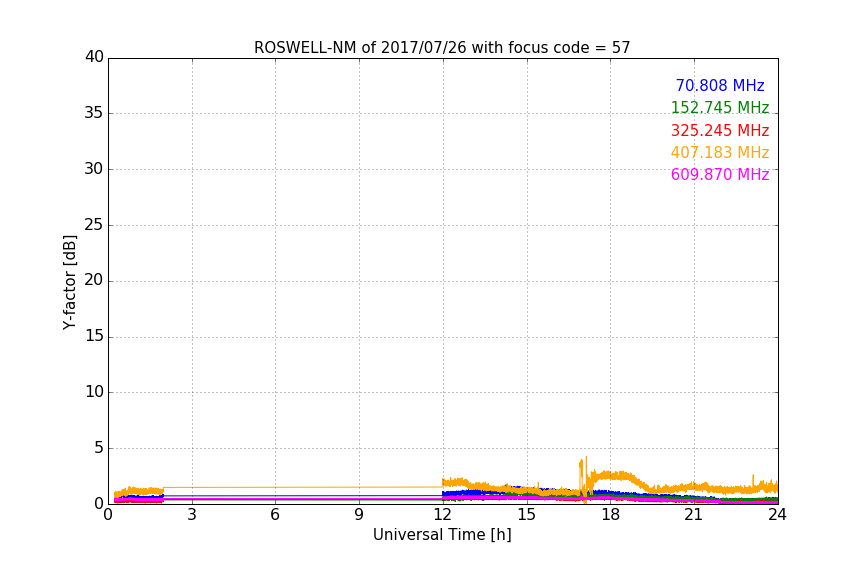Image resolution: width=864 pixels, height=576 pixels.
Task: Select the 70.808 MHz legend label
Action: pyautogui.click(x=720, y=86)
